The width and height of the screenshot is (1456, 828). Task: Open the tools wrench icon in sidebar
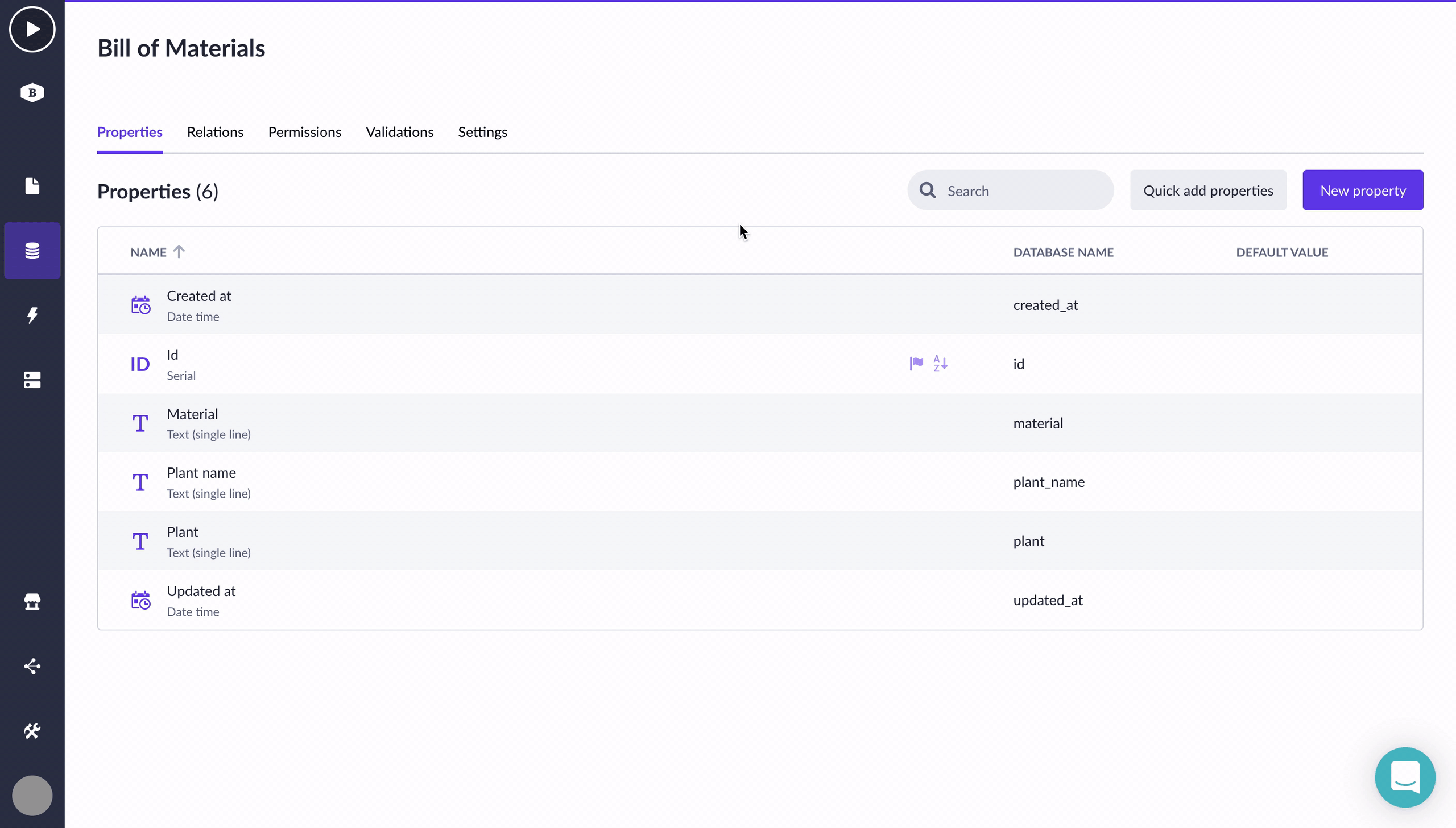pos(32,731)
